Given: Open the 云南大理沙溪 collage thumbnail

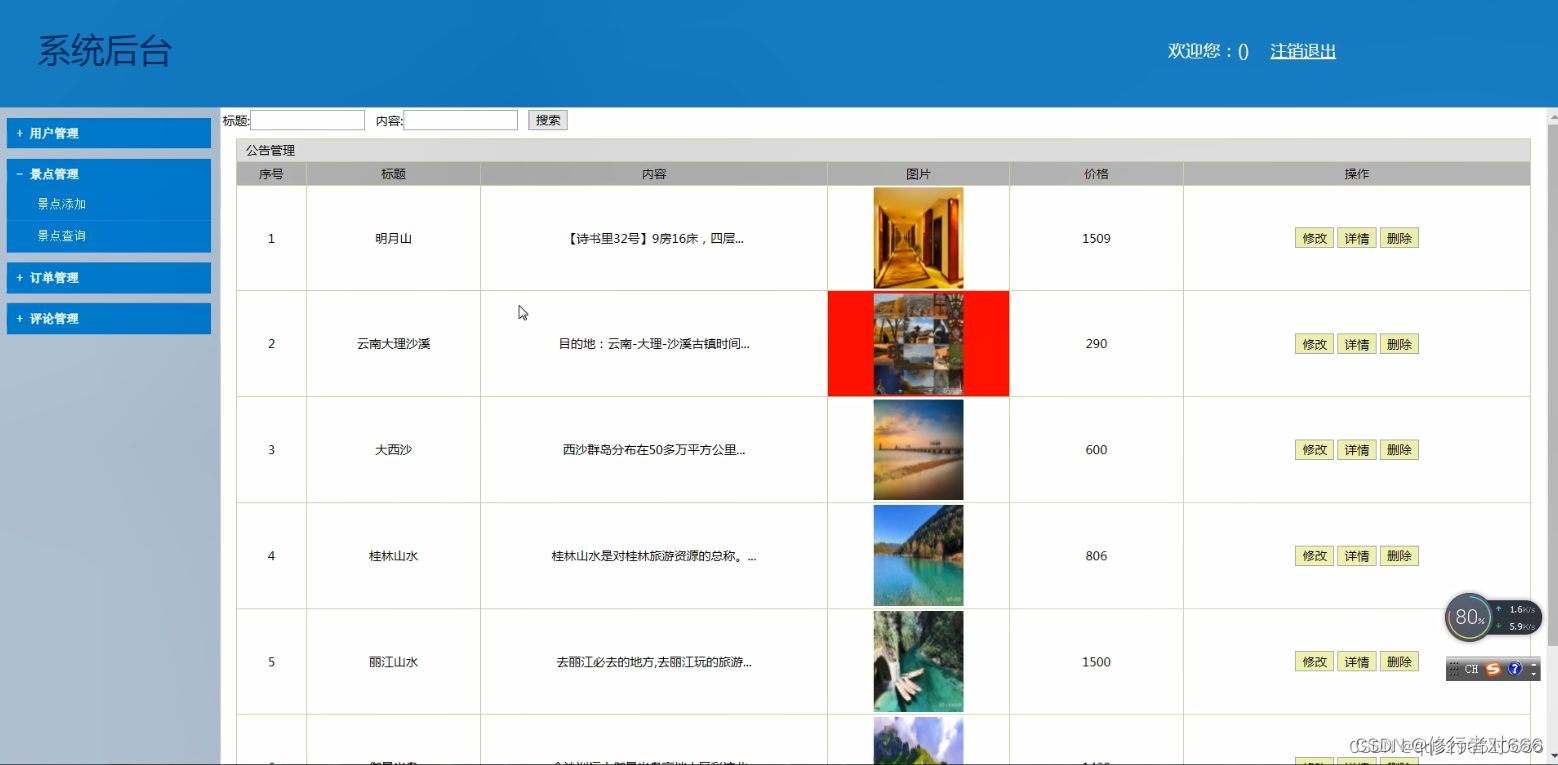Looking at the screenshot, I should [918, 344].
